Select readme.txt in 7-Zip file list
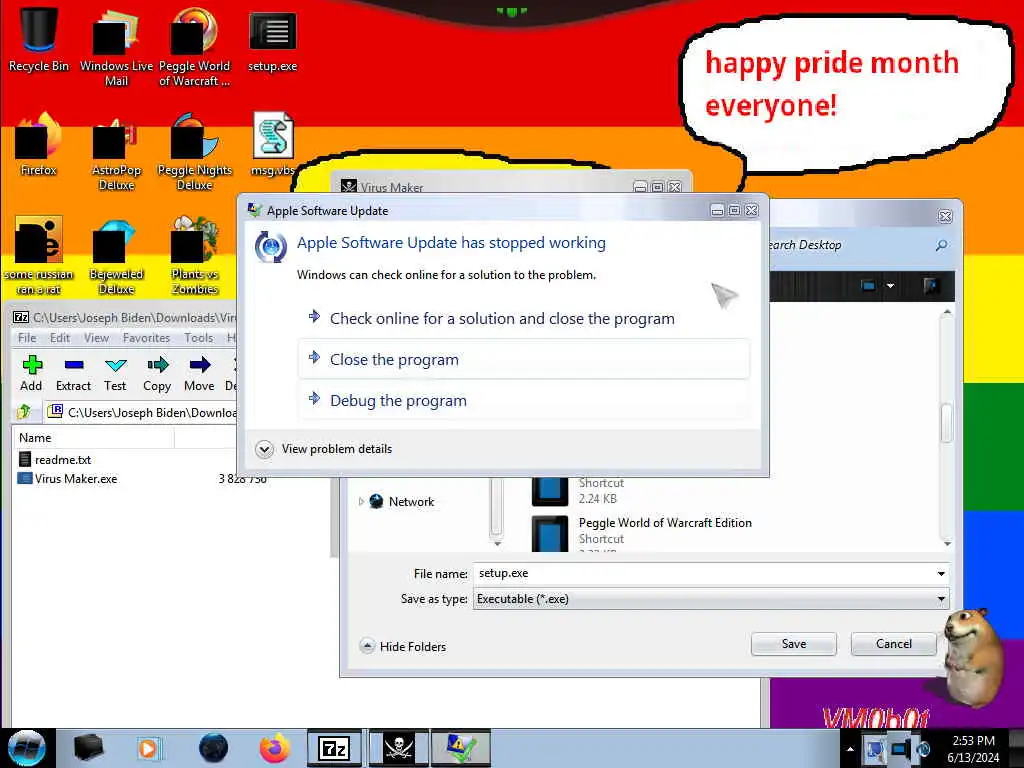Screen dimensions: 1024x768 tap(55, 459)
